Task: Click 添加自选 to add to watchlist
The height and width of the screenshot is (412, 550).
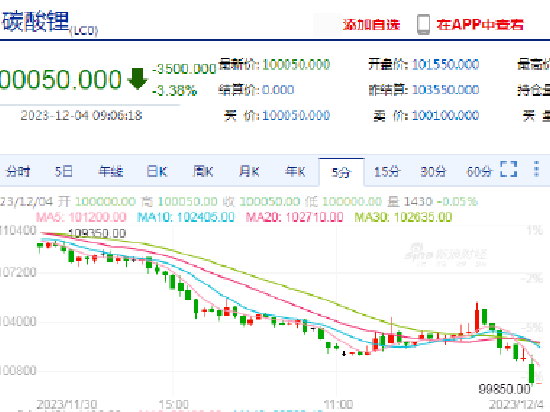Action: pyautogui.click(x=371, y=25)
